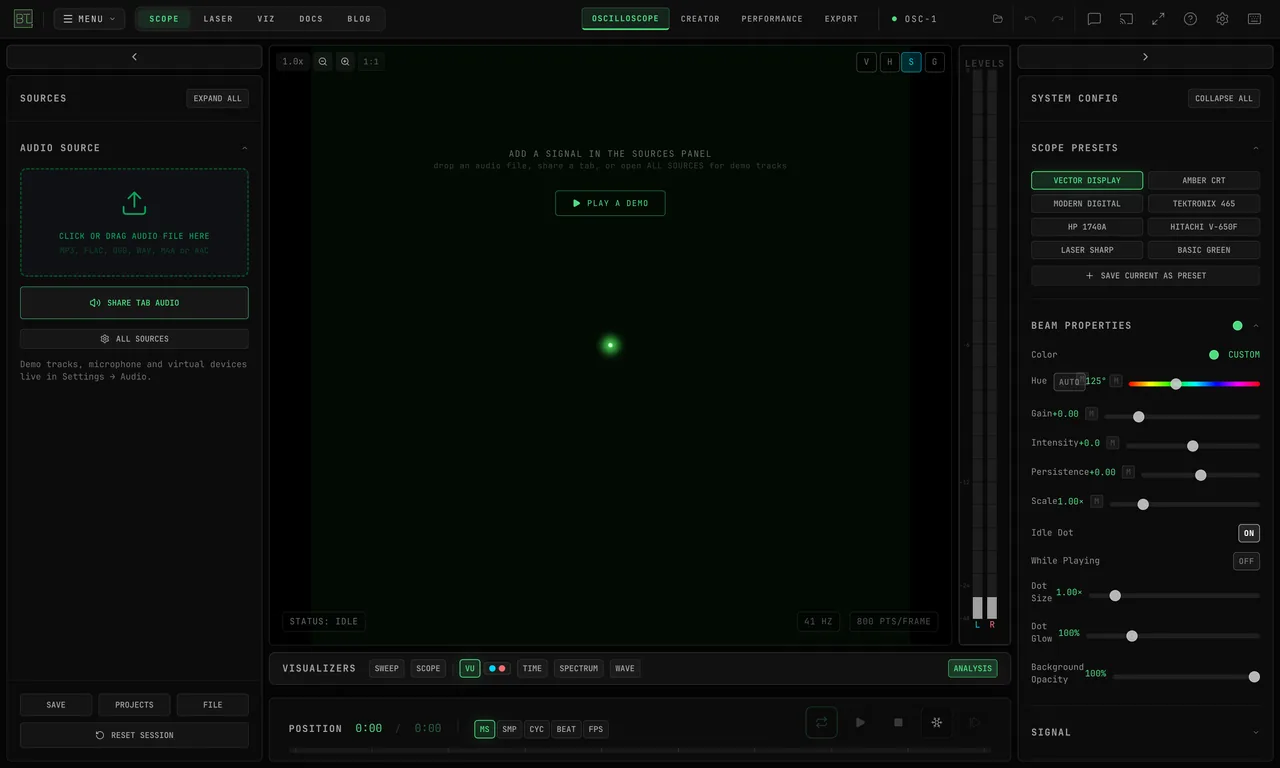Enter fullscreen with the expand-arrows icon
Image resolution: width=1280 pixels, height=768 pixels.
click(x=1158, y=19)
